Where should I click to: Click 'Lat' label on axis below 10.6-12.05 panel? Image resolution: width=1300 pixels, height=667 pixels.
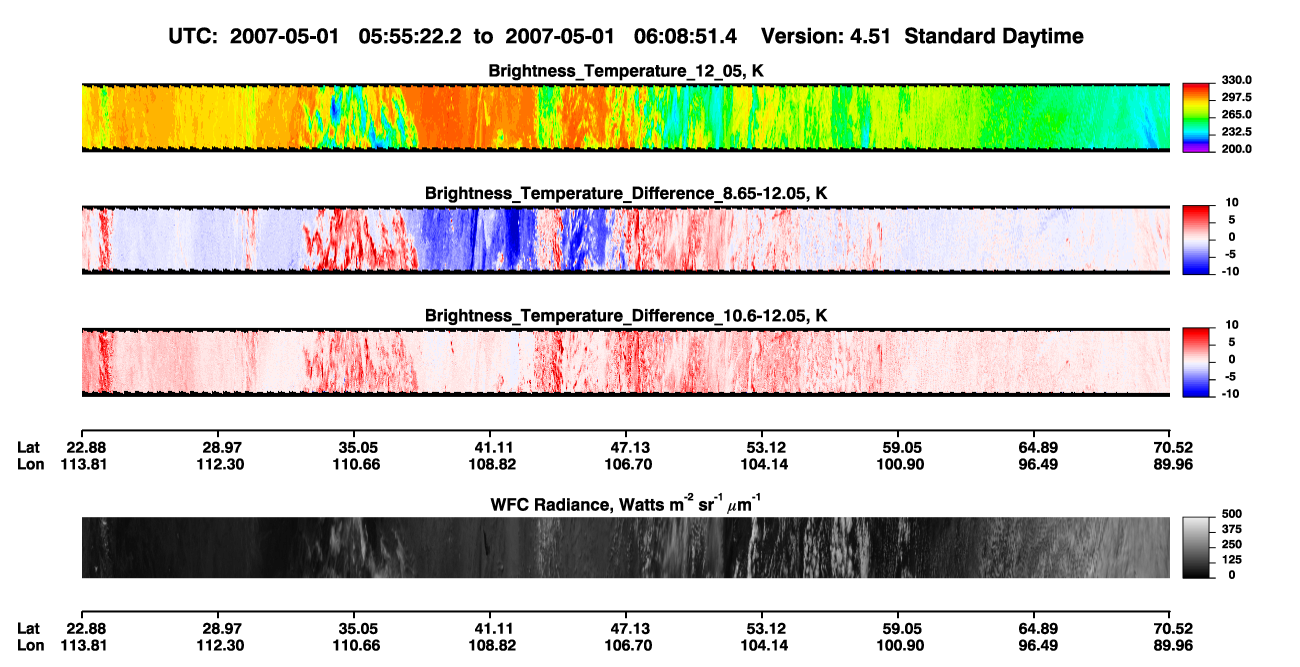click(29, 447)
